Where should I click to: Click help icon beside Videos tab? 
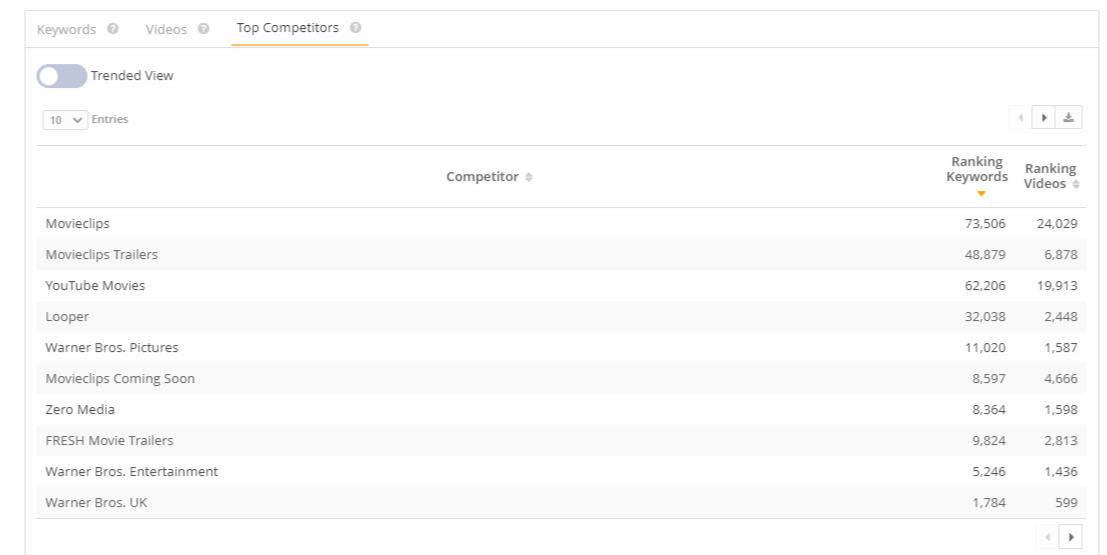204,29
